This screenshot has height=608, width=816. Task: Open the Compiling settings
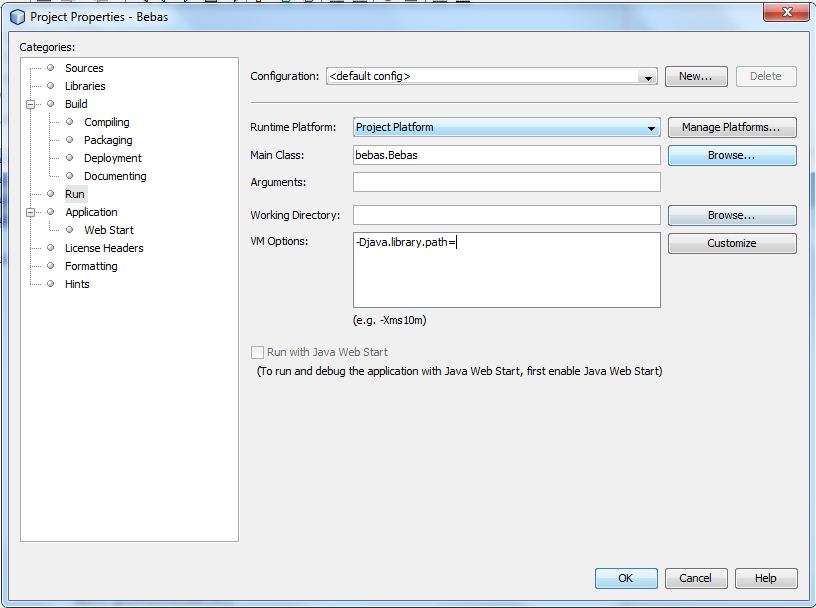pyautogui.click(x=107, y=122)
